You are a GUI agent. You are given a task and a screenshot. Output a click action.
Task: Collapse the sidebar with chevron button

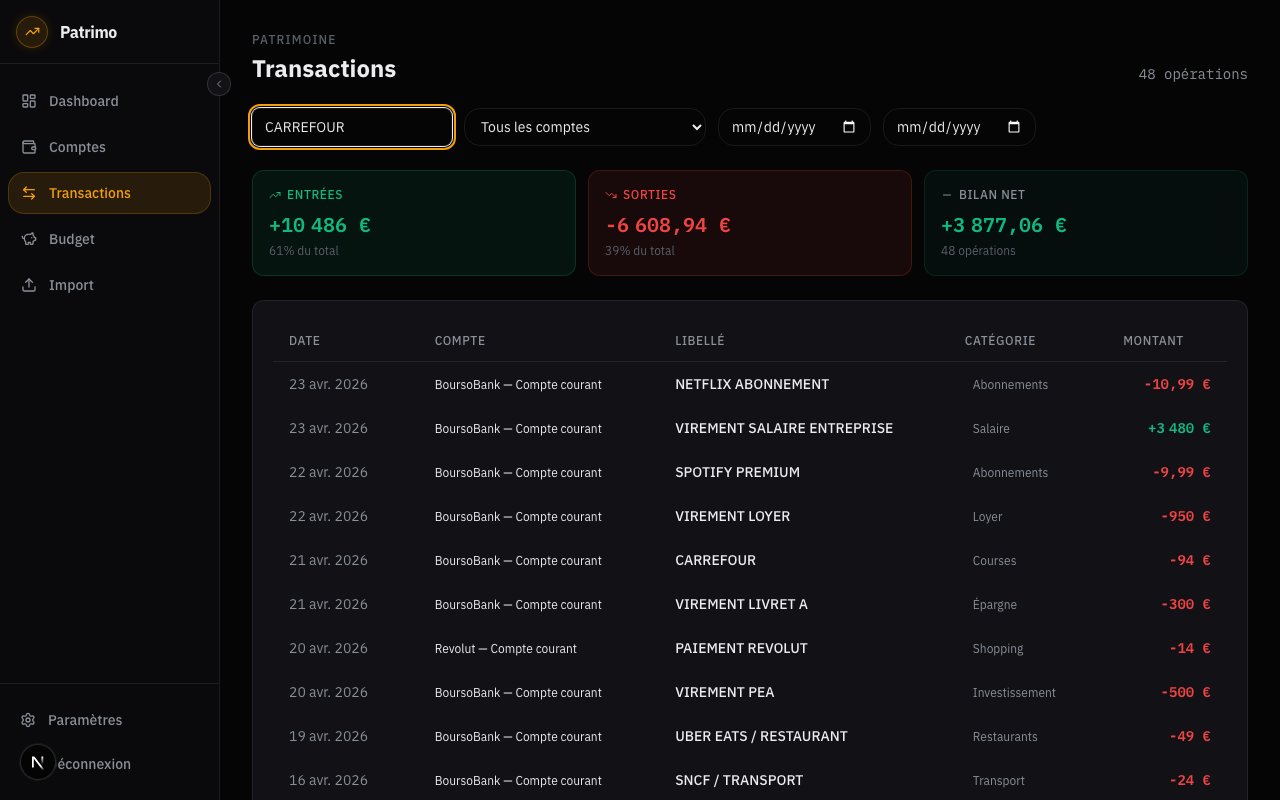coord(219,84)
